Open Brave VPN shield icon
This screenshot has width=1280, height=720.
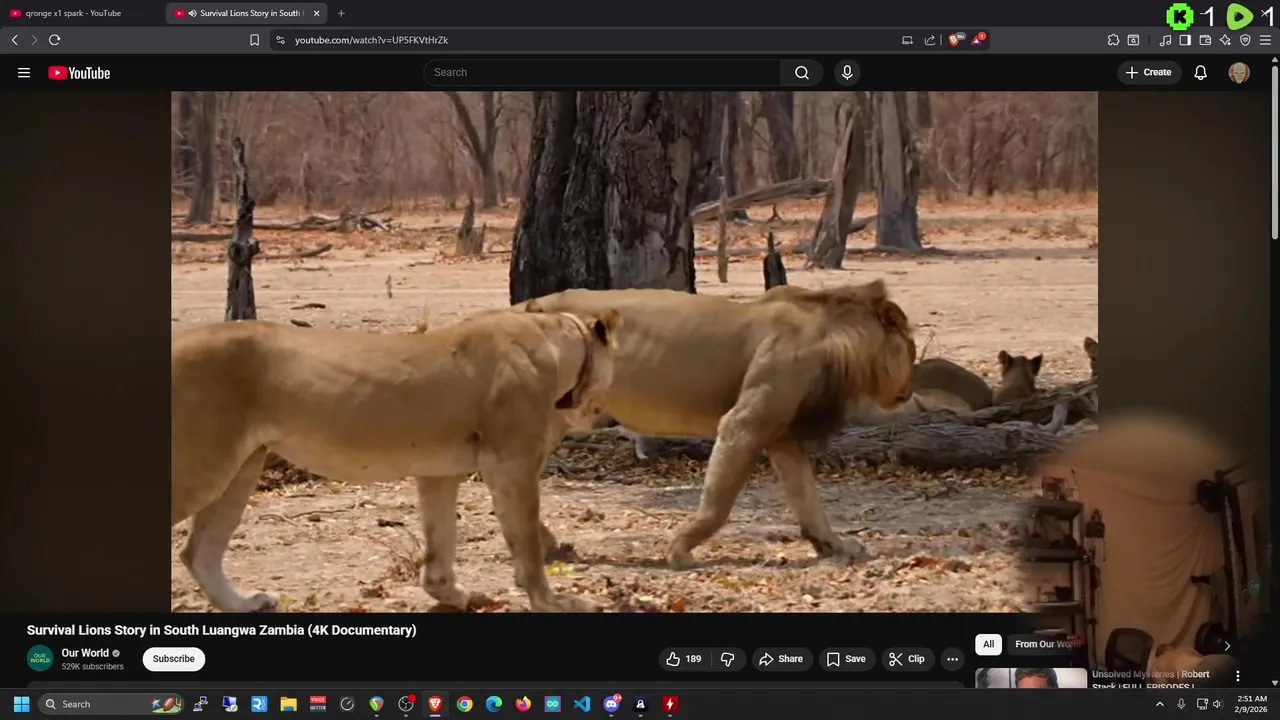pos(1245,40)
